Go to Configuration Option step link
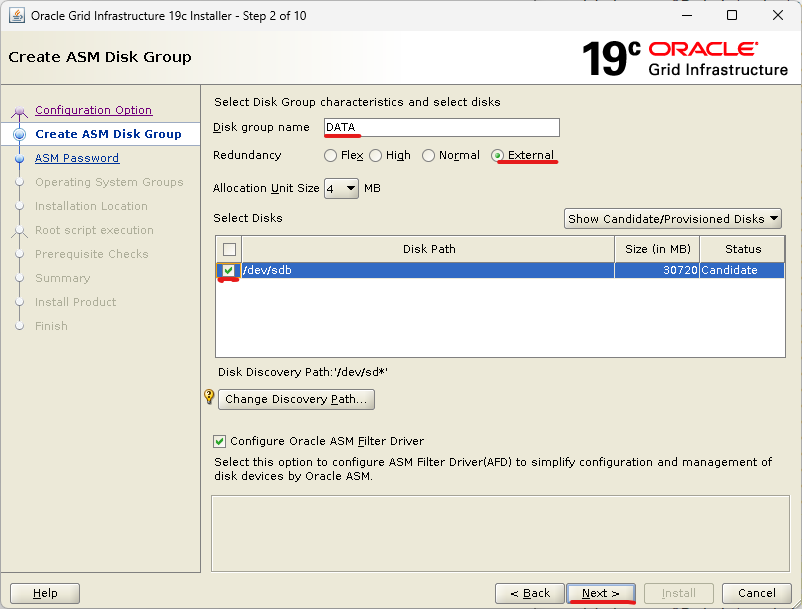This screenshot has width=802, height=609. pyautogui.click(x=93, y=110)
